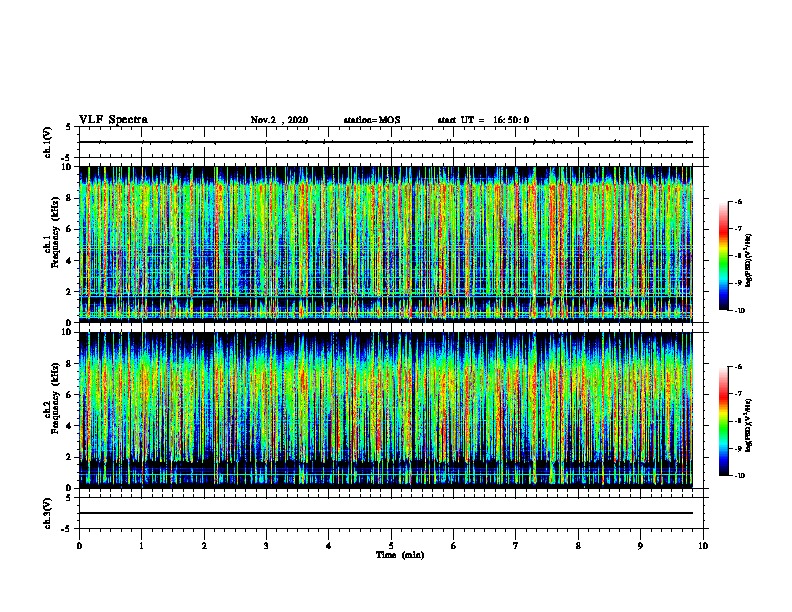Viewport: 792px width, 612px height.
Task: Click the ch.1 color scale bar
Action: (x=723, y=256)
